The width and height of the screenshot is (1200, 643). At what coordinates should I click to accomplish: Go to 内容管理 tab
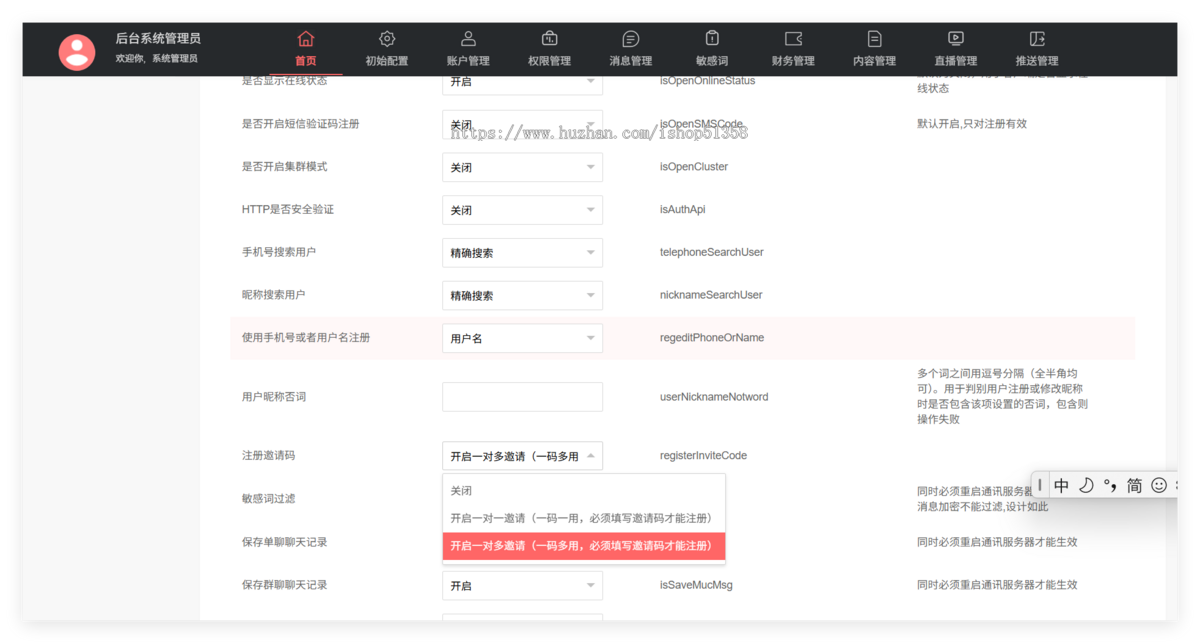tap(874, 49)
